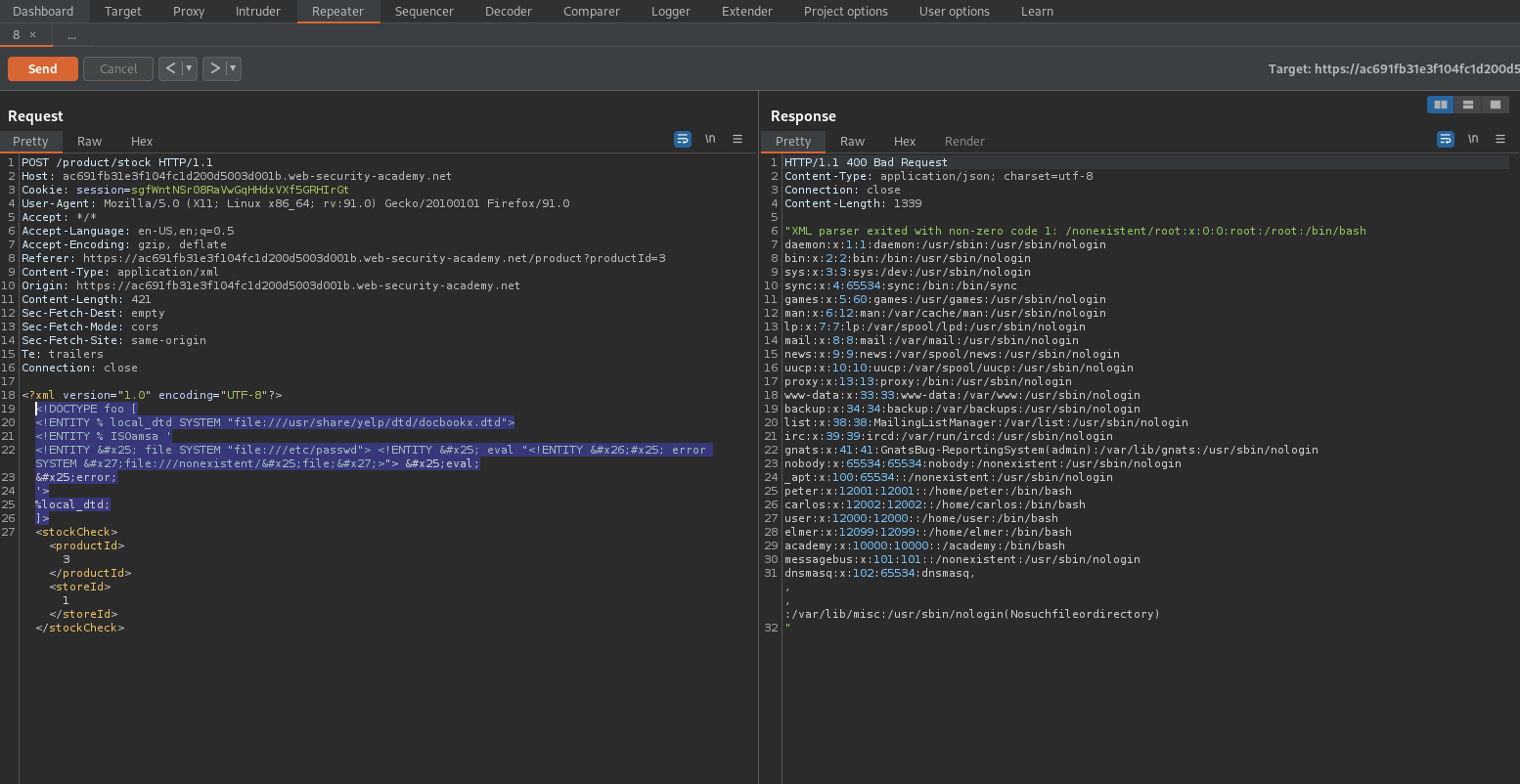Open the Target tab
This screenshot has height=784, width=1520.
tap(122, 11)
